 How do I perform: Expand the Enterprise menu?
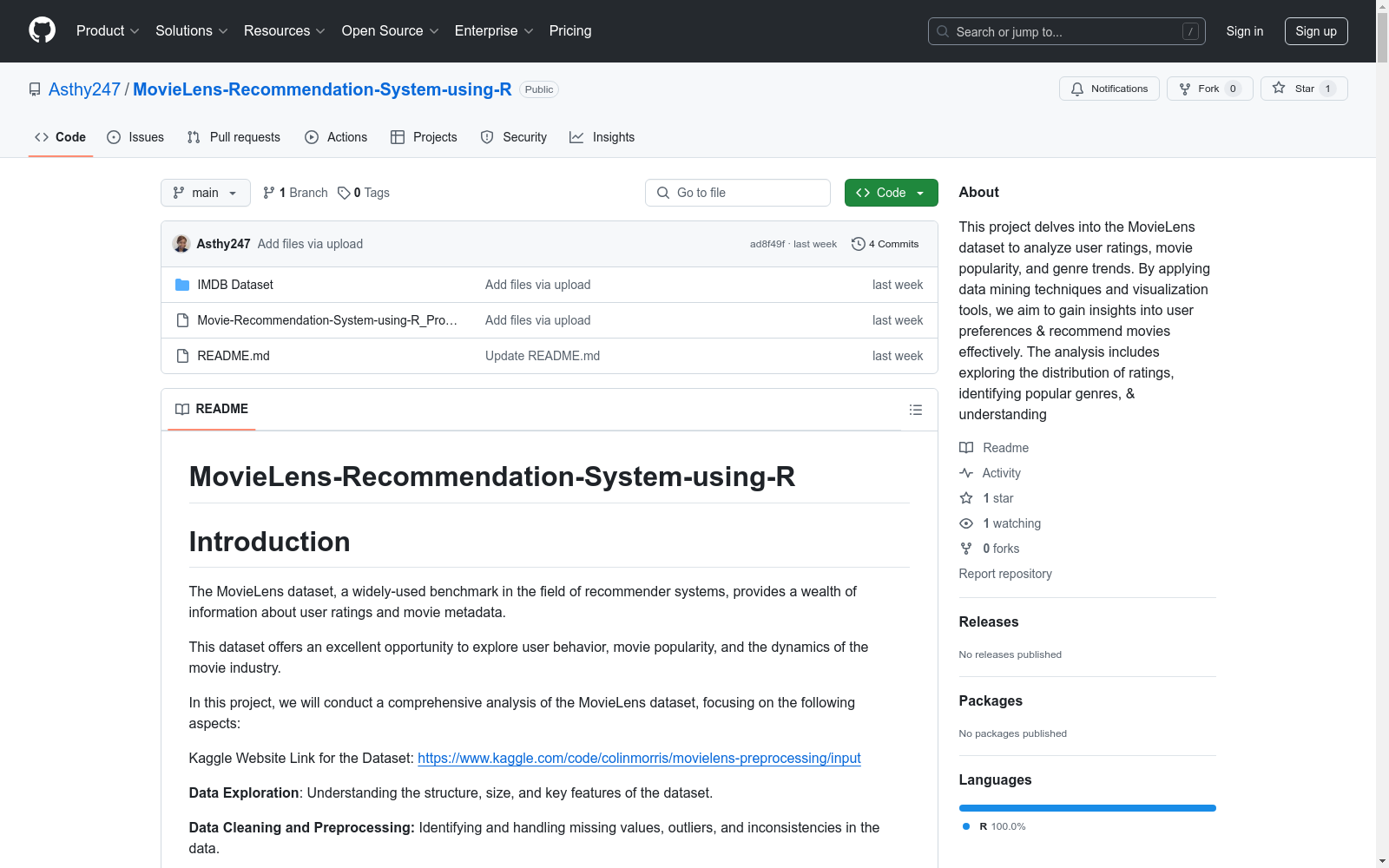click(x=494, y=30)
